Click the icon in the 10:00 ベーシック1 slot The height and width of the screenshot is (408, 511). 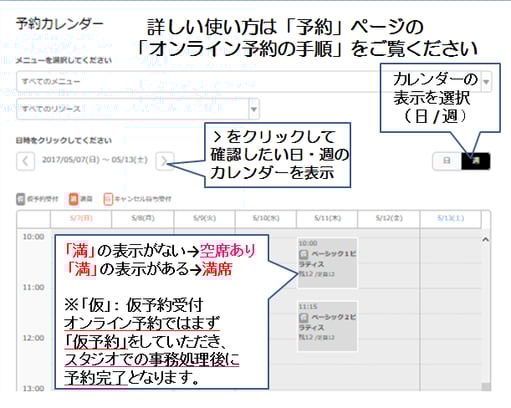[303, 254]
